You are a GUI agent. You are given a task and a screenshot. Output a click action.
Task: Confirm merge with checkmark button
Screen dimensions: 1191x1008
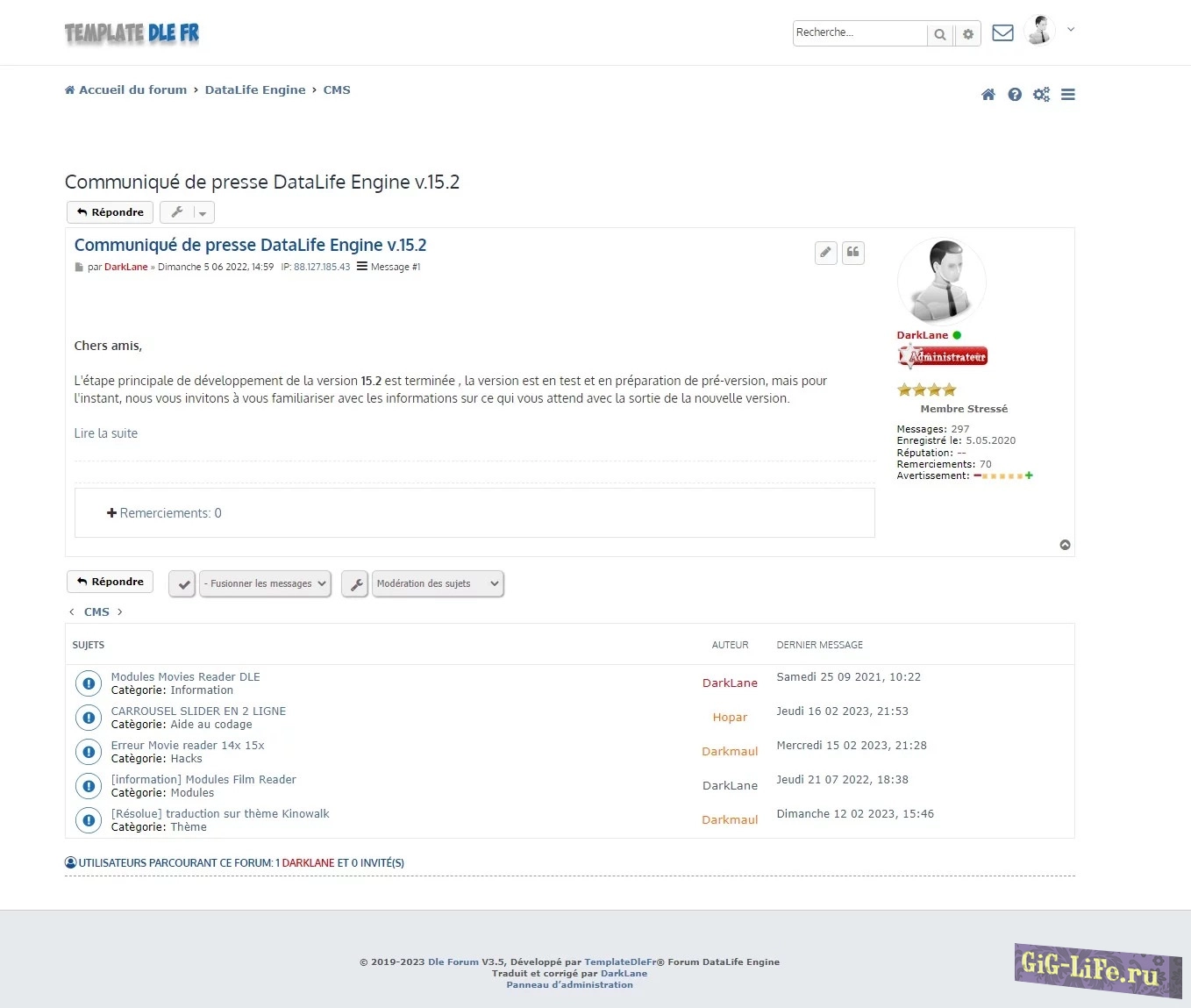pyautogui.click(x=182, y=584)
